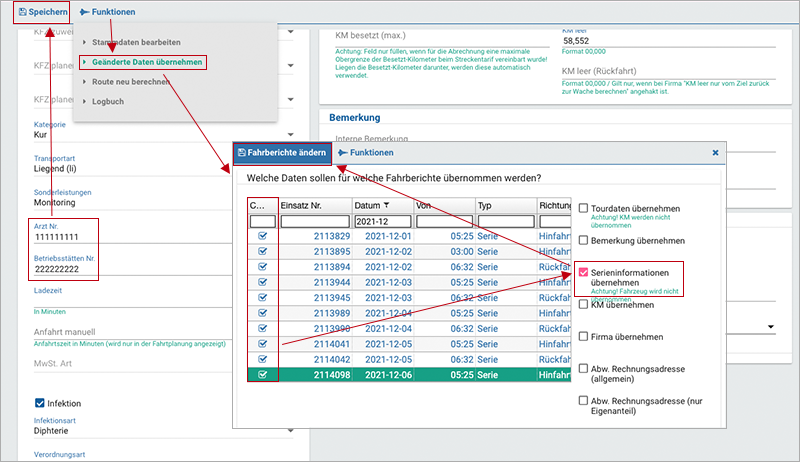Open Funktionen in the dialog header
The height and width of the screenshot is (462, 800).
(366, 153)
